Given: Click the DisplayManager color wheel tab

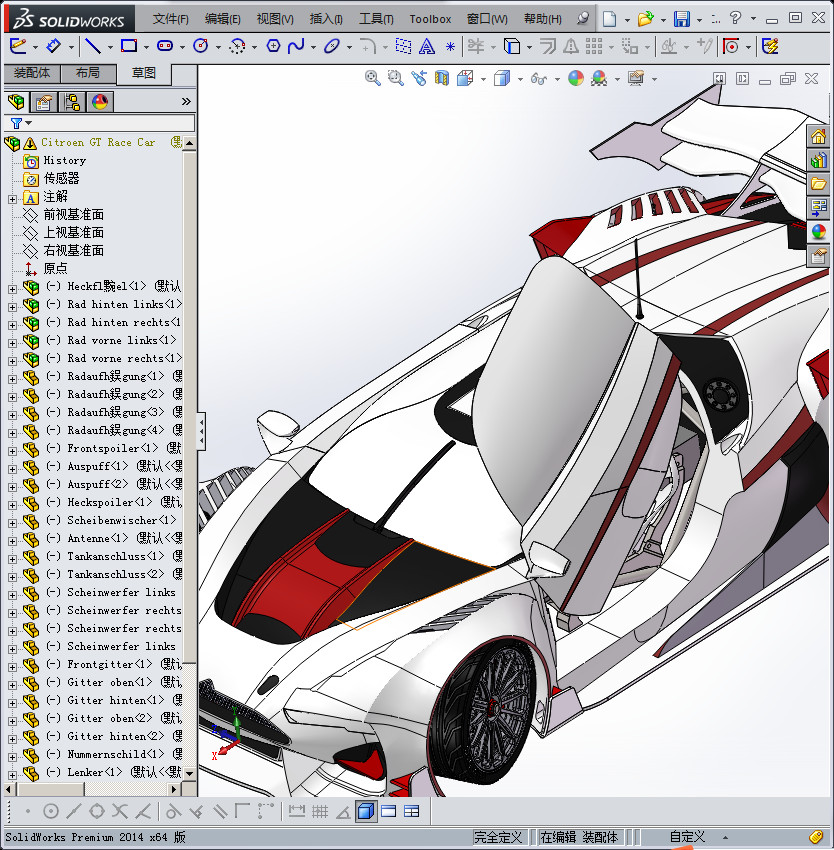Looking at the screenshot, I should [x=99, y=102].
